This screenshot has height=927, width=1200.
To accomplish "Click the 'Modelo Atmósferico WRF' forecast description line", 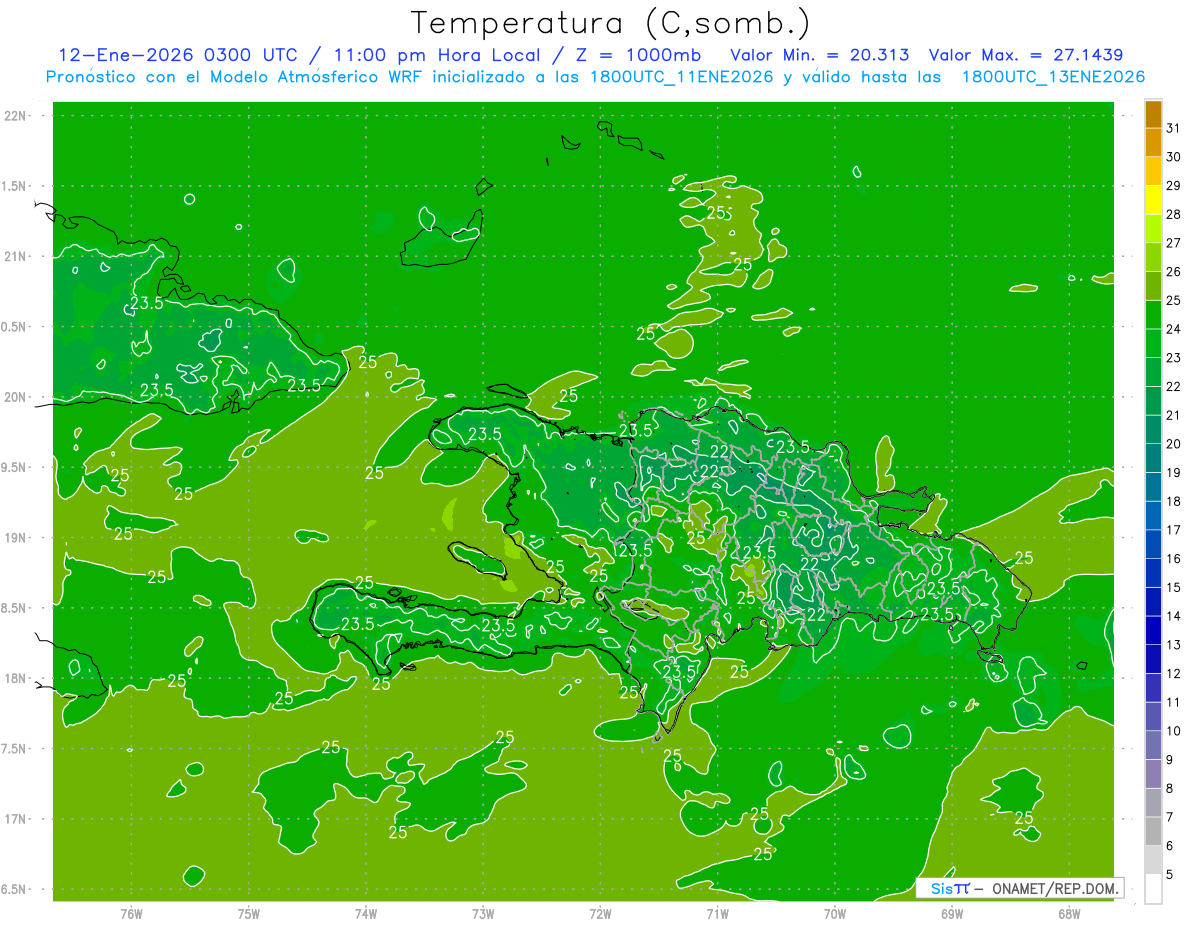I will pyautogui.click(x=595, y=77).
